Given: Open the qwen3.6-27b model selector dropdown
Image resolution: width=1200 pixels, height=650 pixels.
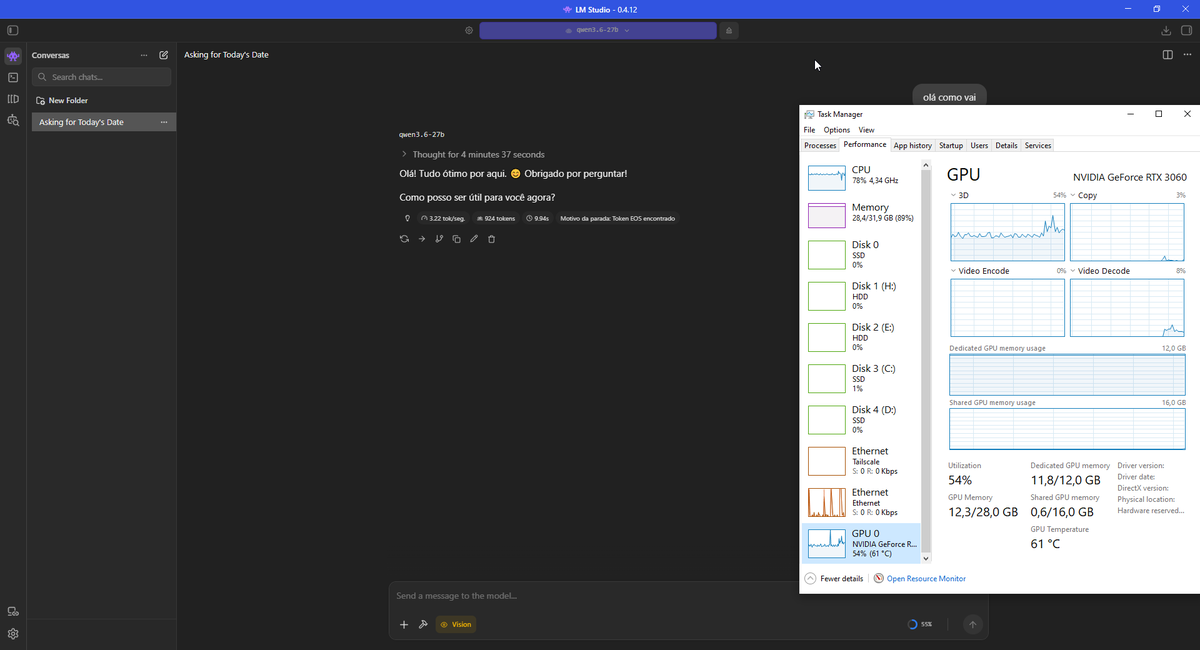Looking at the screenshot, I should (598, 30).
